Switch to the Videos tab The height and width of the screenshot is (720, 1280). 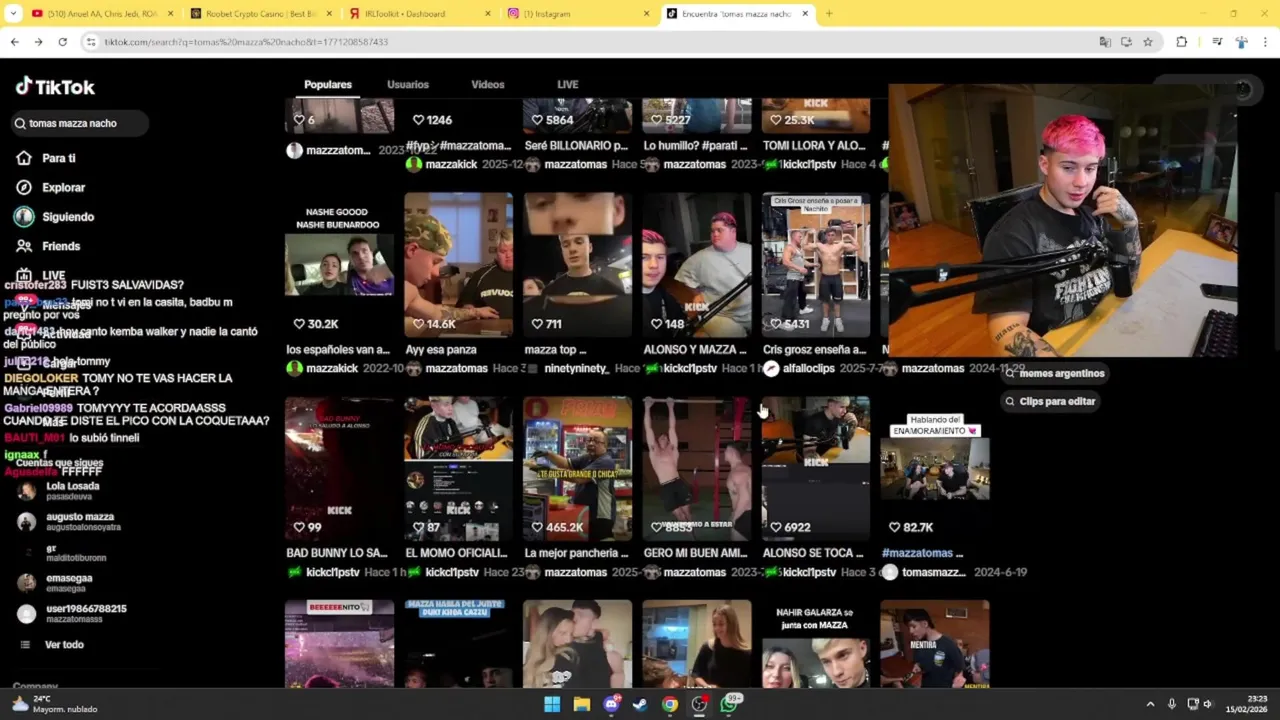pos(488,85)
